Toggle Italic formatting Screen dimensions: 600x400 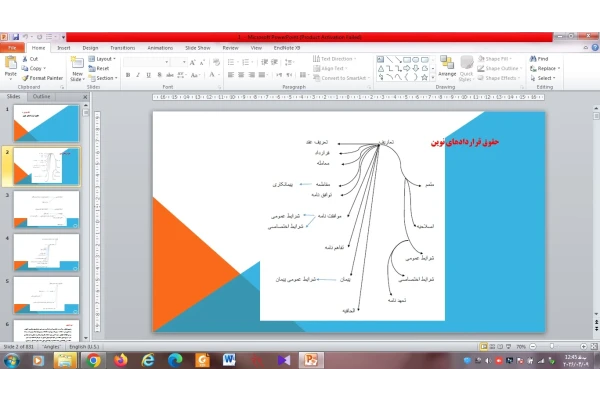pyautogui.click(x=138, y=75)
